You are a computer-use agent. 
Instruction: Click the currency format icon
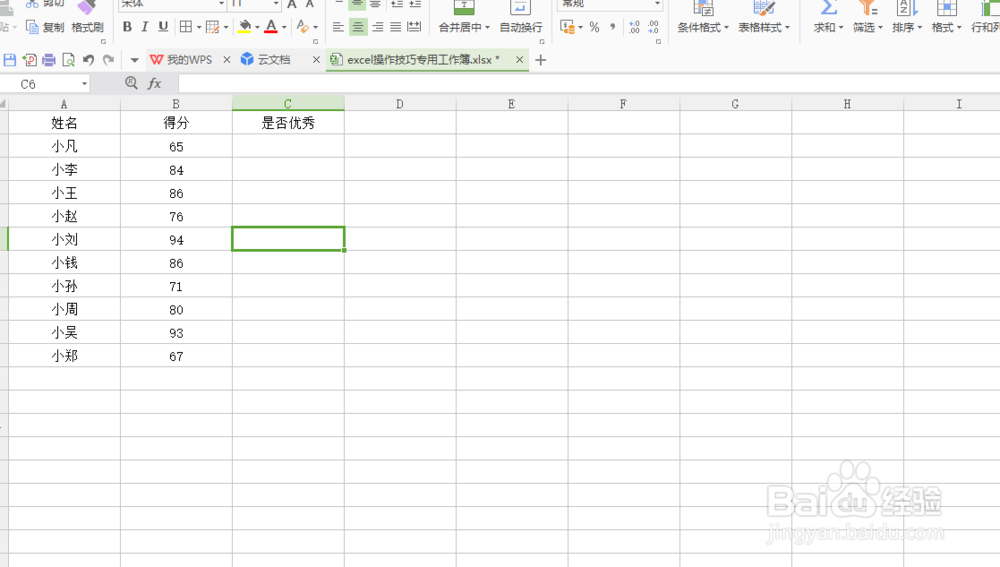(567, 27)
